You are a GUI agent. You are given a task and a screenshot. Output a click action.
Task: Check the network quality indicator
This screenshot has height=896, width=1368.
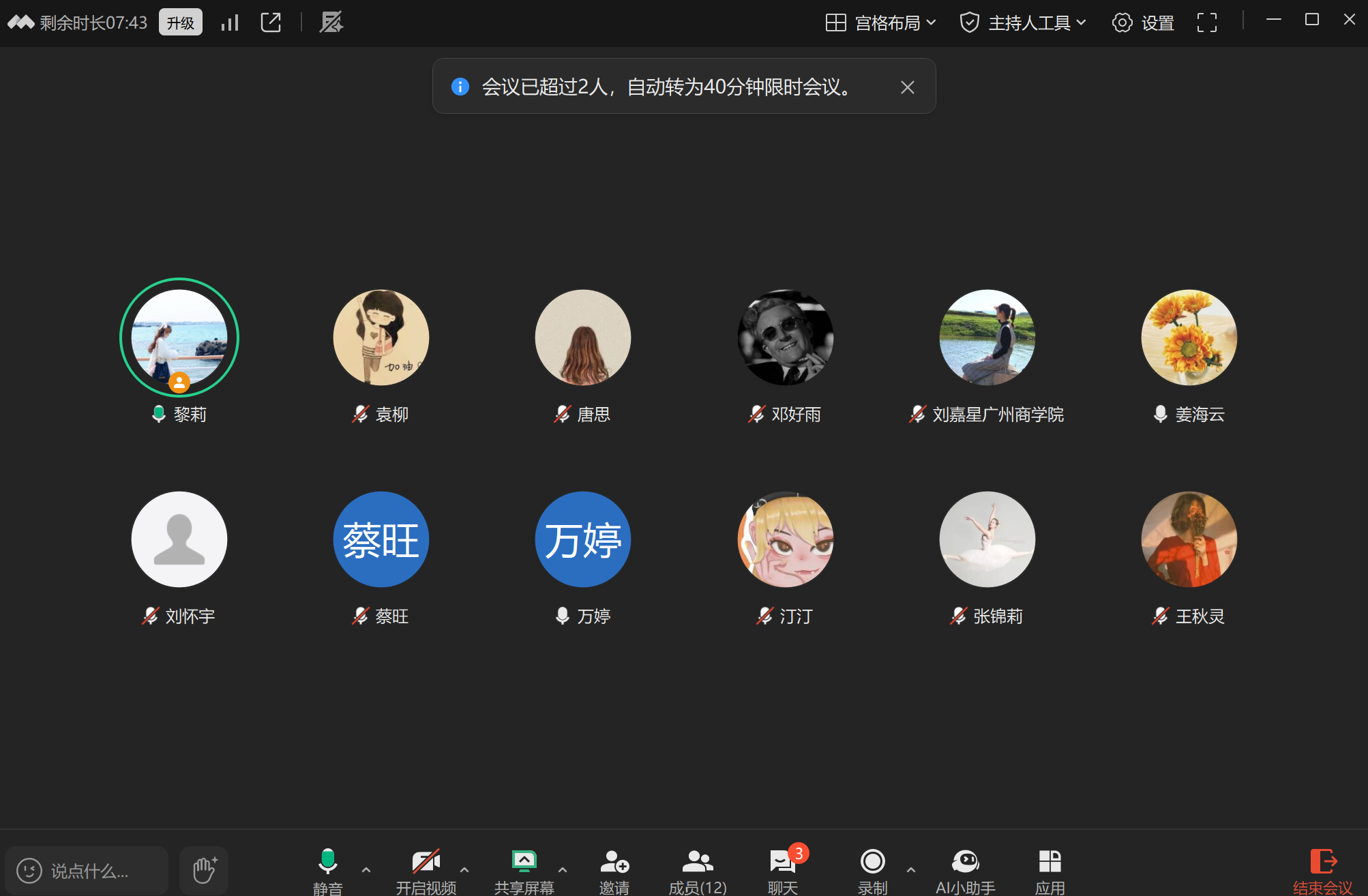[229, 22]
